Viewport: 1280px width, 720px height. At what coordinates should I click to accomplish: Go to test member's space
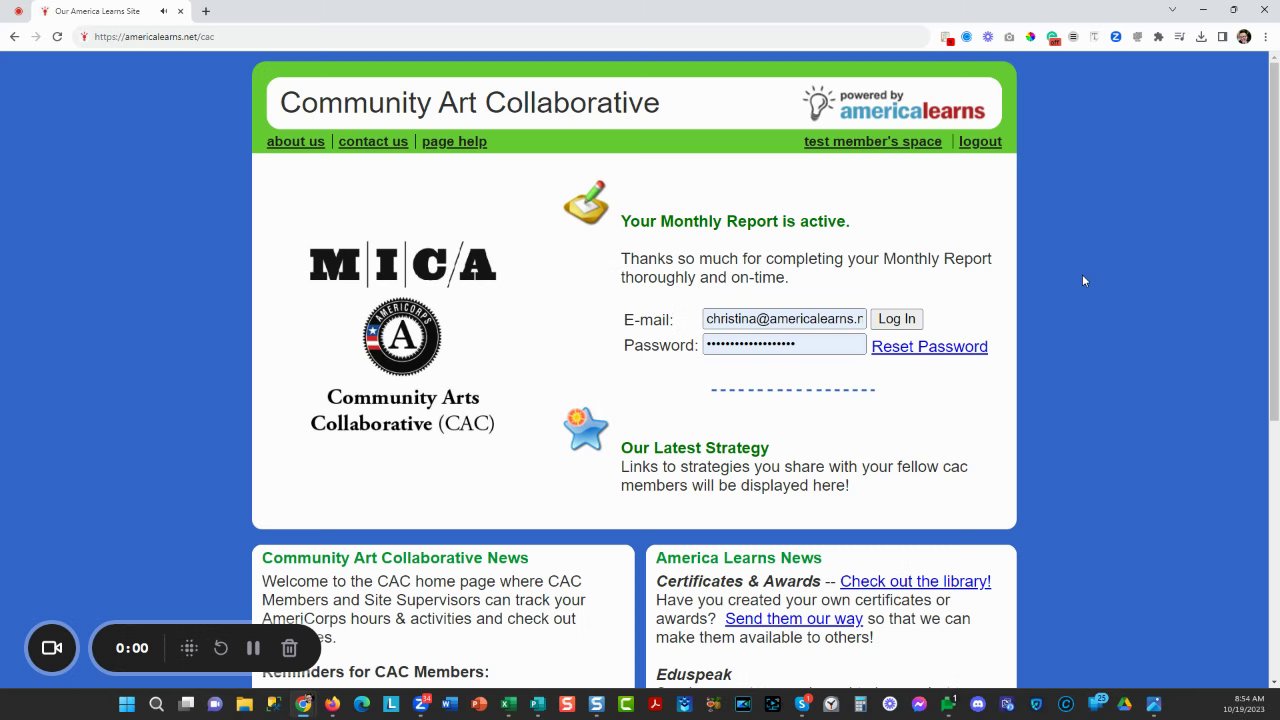pyautogui.click(x=873, y=141)
